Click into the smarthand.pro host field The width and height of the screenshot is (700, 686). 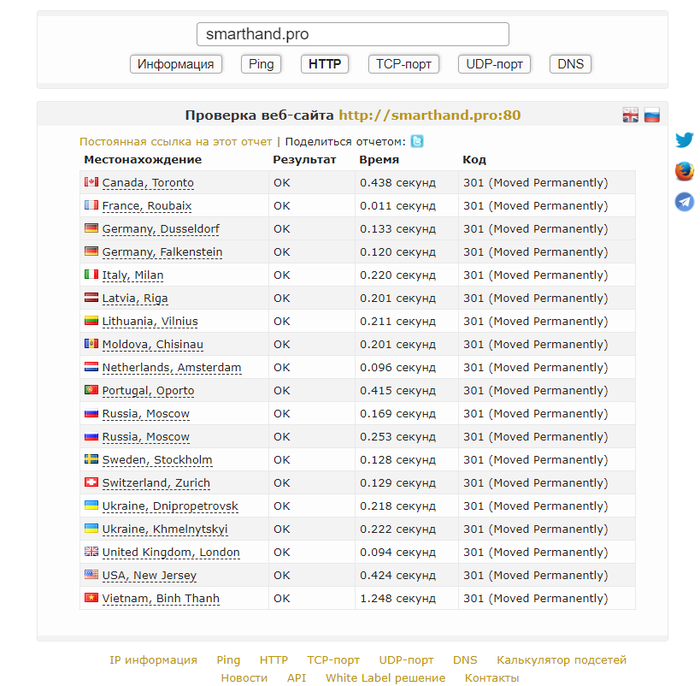point(353,34)
